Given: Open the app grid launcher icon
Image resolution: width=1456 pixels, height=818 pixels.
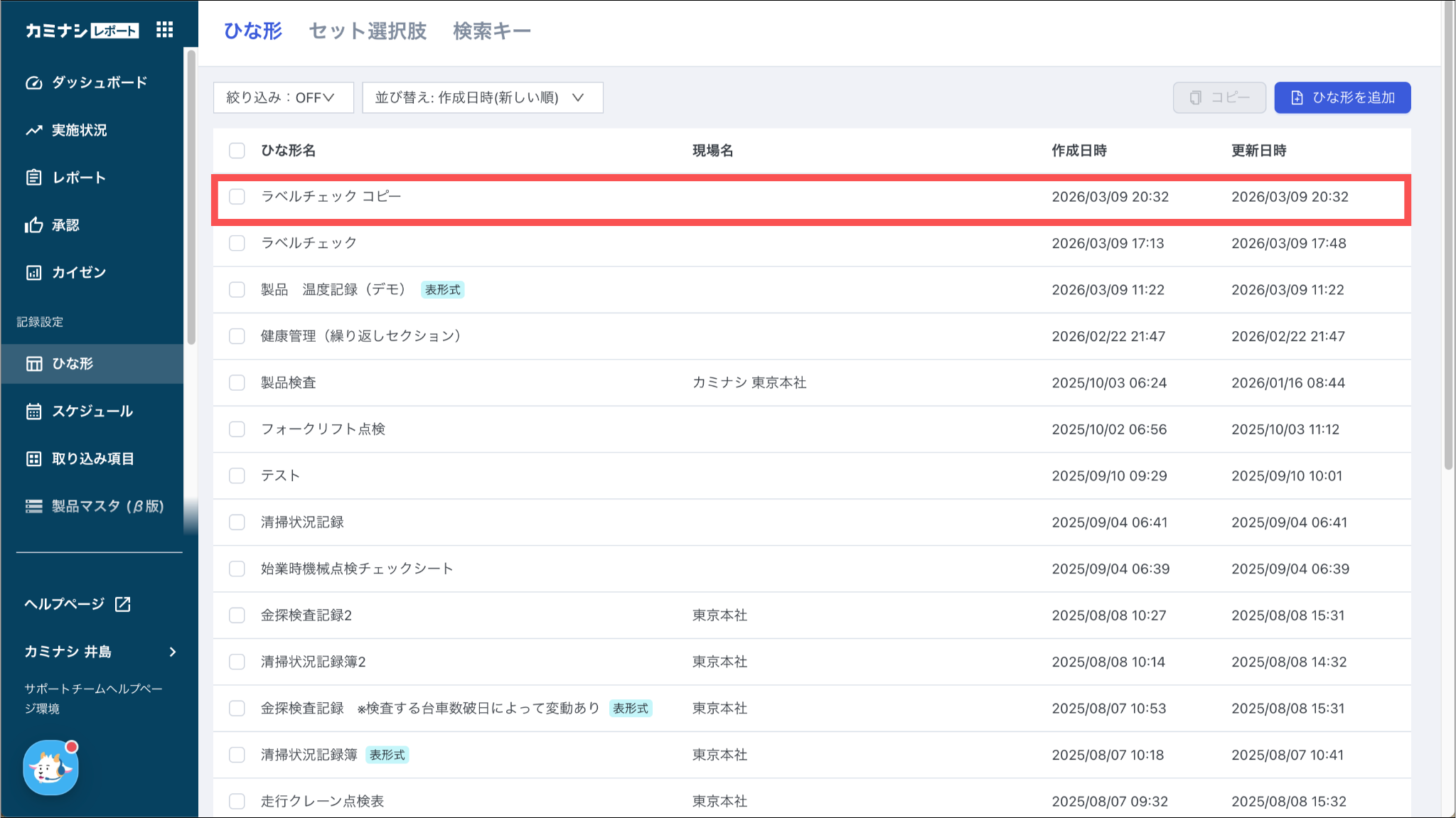Looking at the screenshot, I should click(164, 30).
